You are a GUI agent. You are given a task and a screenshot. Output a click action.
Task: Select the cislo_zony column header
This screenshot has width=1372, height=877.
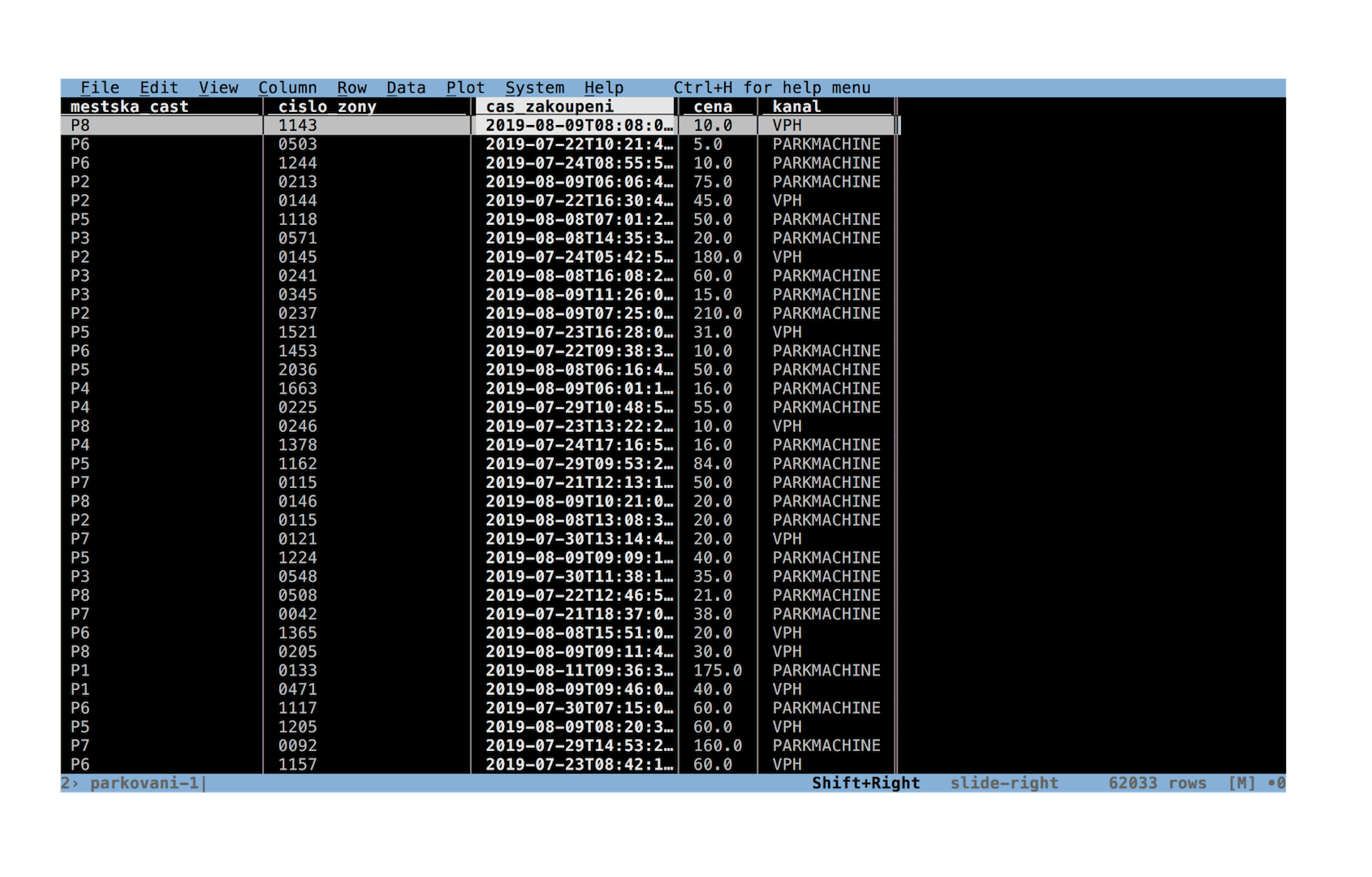tap(368, 106)
